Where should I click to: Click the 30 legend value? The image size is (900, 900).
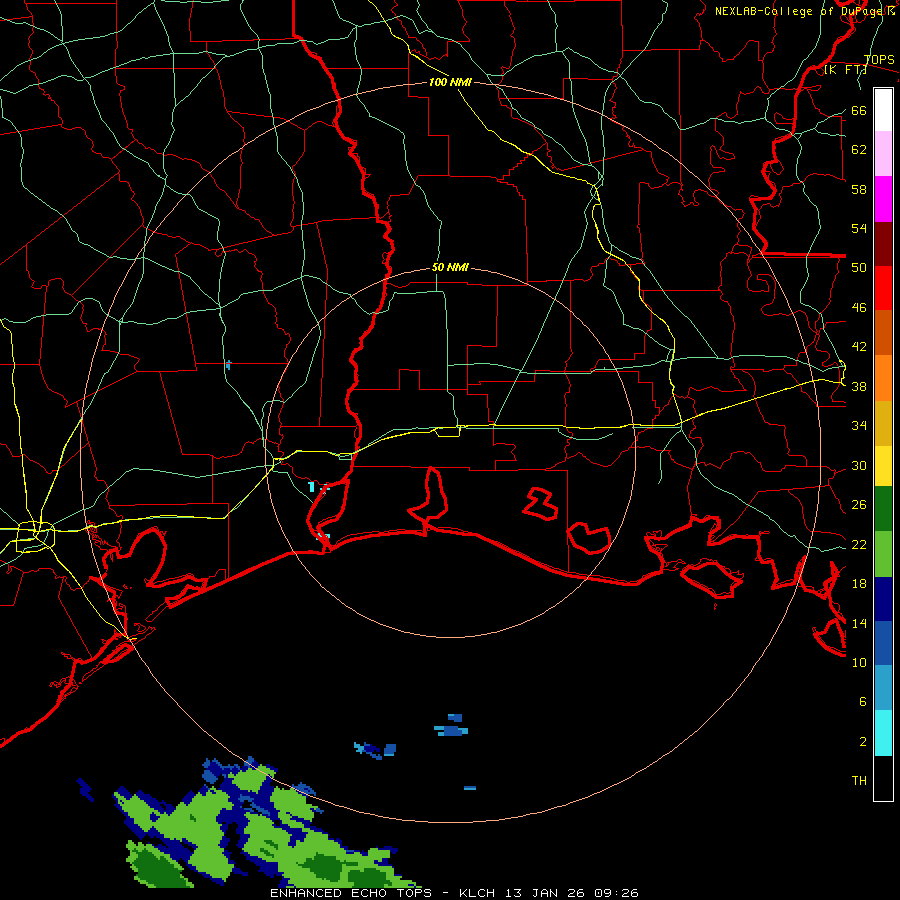click(x=859, y=465)
